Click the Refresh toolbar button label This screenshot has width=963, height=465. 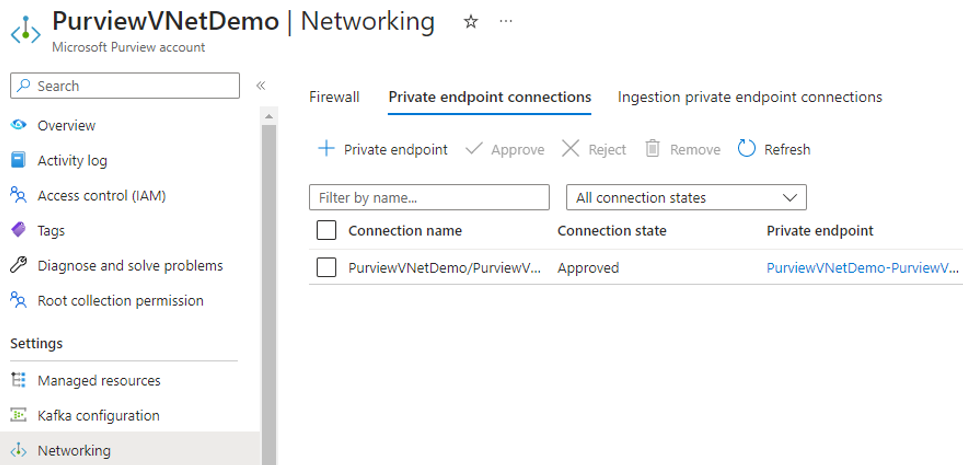[x=787, y=149]
